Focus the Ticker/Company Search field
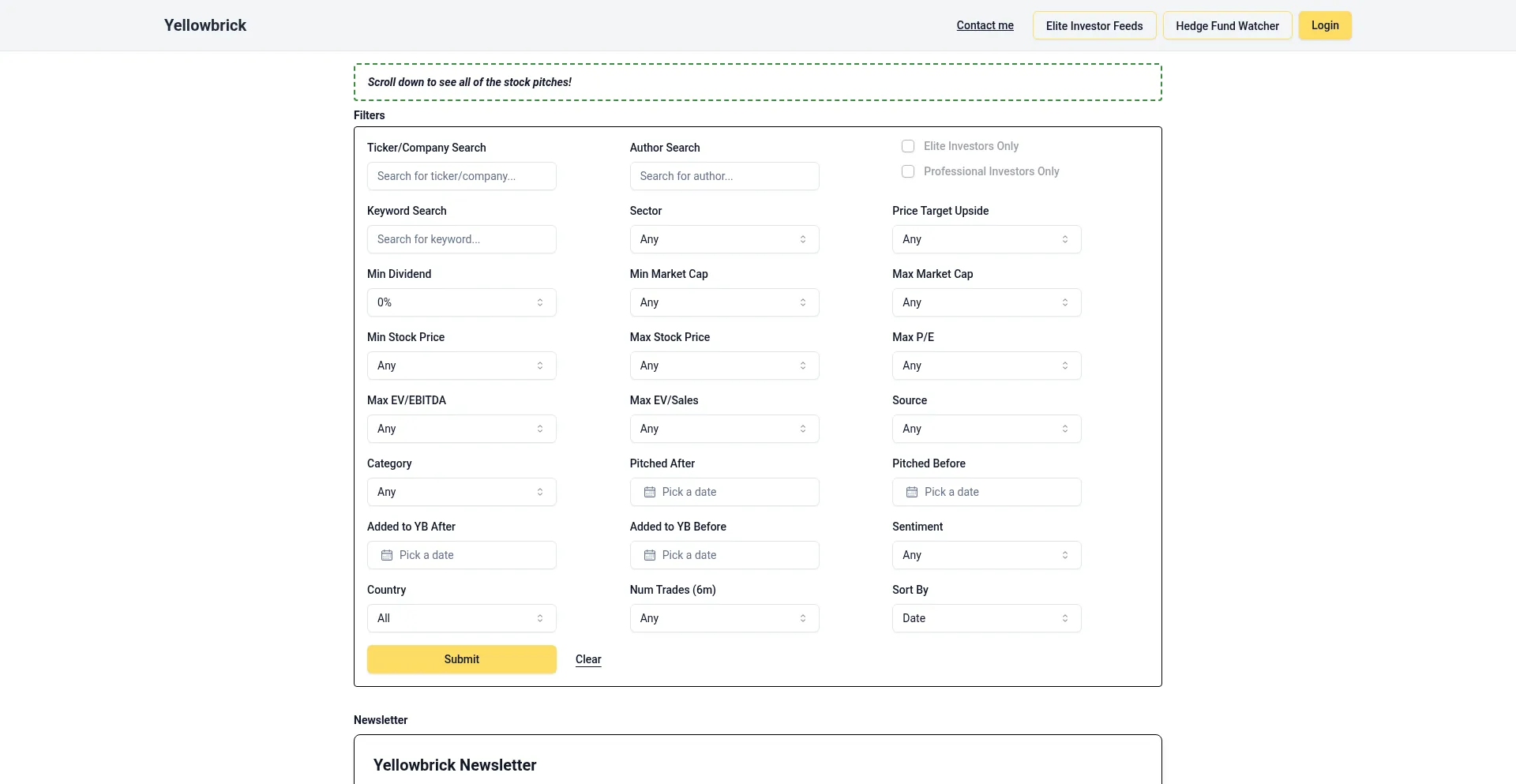Screen dimensions: 1516x784 click(461, 176)
